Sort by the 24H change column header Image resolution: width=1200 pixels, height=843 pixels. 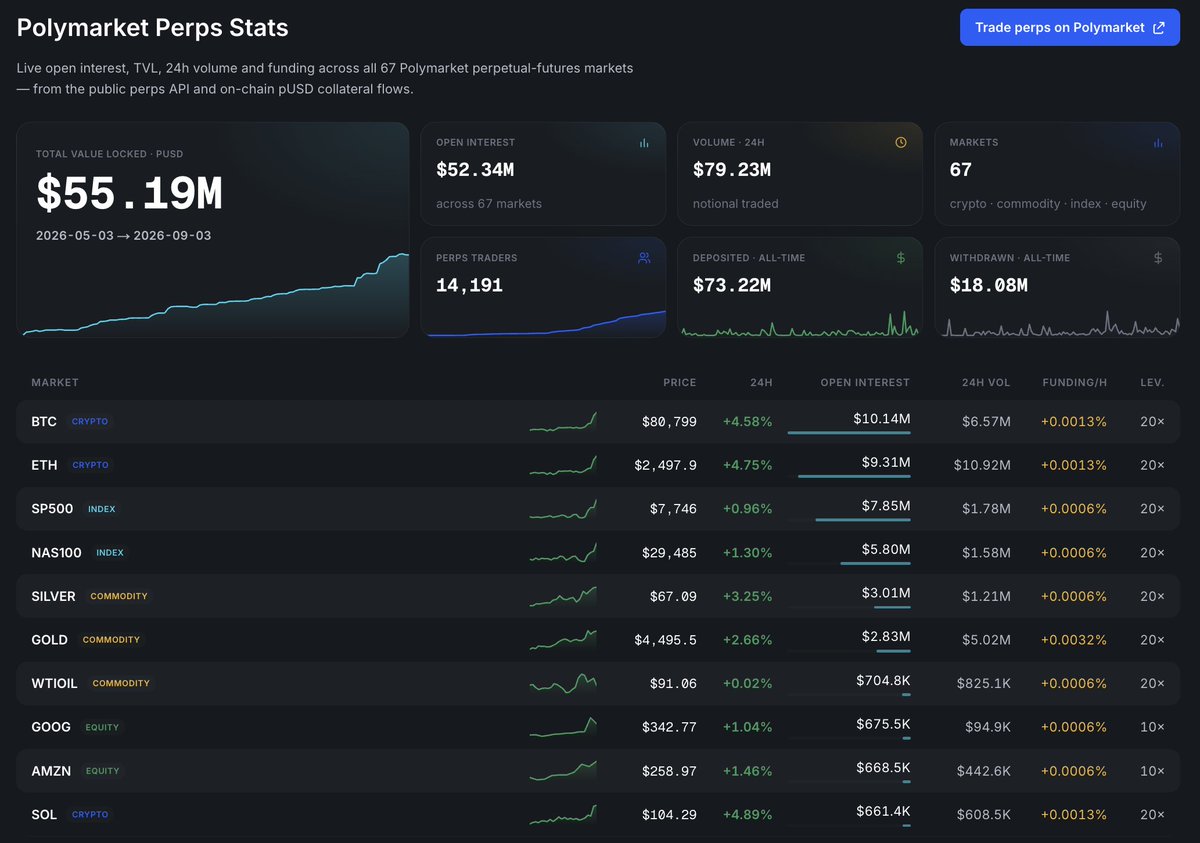[x=763, y=383]
